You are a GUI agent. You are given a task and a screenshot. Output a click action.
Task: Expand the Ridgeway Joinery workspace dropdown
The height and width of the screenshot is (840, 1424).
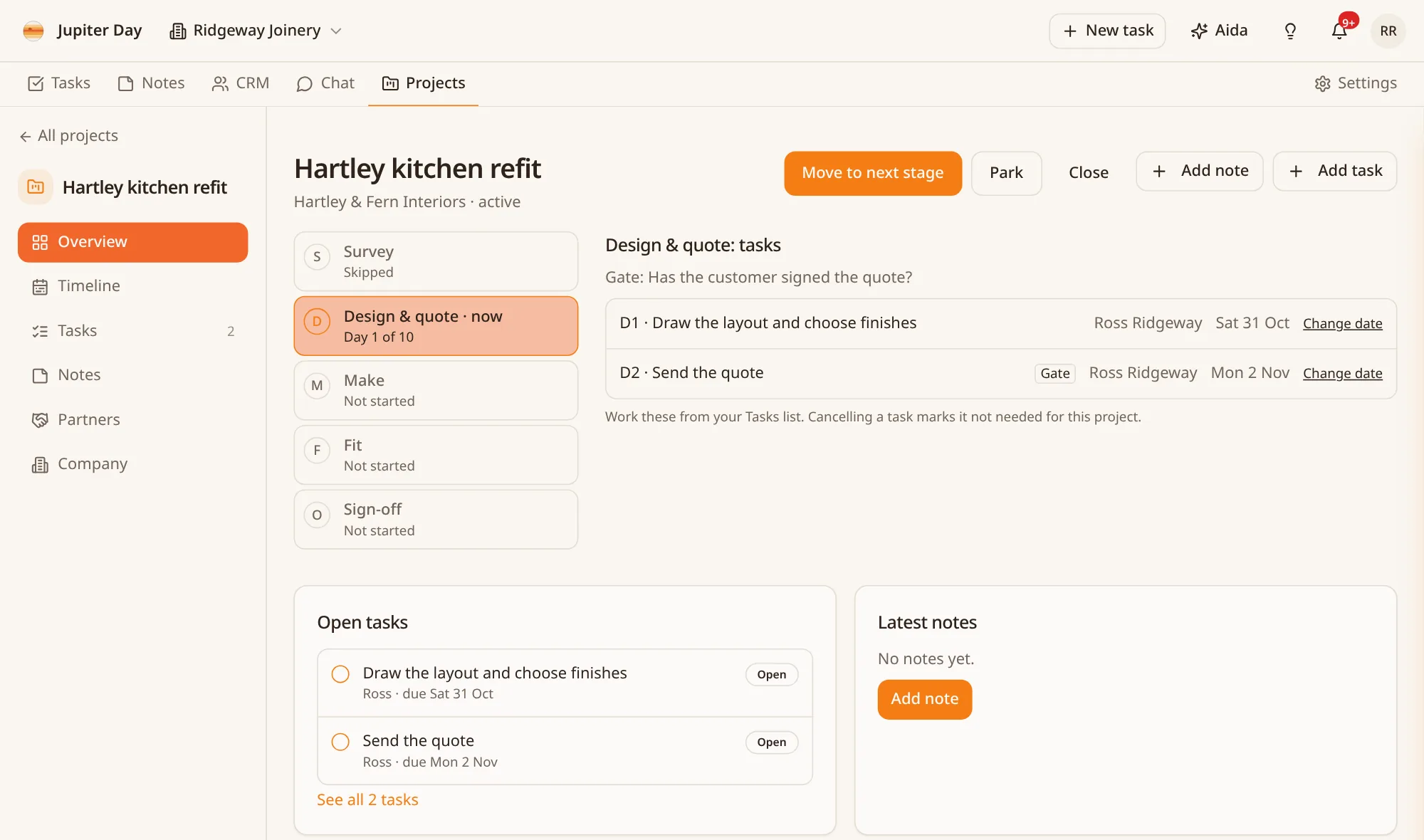tap(256, 31)
